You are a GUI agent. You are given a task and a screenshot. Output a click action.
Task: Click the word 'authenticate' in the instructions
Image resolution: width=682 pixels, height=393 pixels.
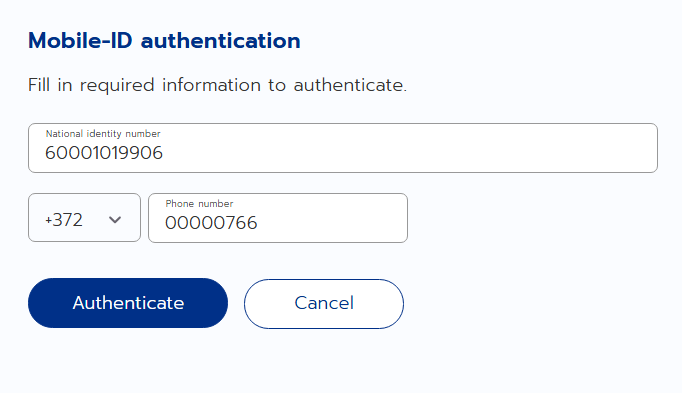349,85
